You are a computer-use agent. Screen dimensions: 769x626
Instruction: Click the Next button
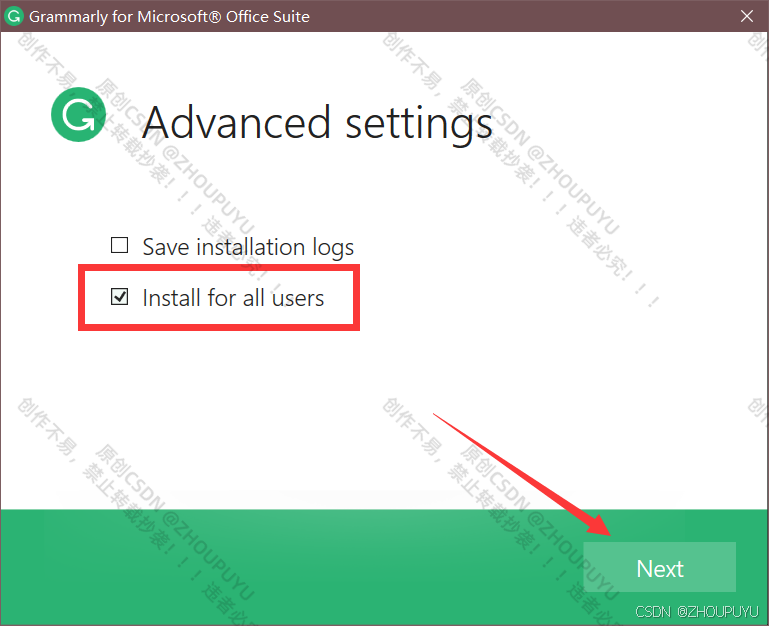659,567
